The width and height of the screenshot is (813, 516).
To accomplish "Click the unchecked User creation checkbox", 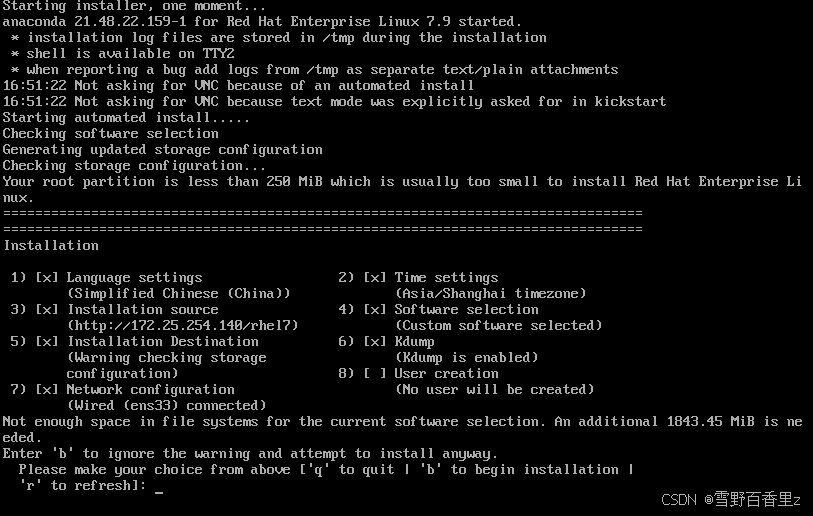I will coord(375,373).
